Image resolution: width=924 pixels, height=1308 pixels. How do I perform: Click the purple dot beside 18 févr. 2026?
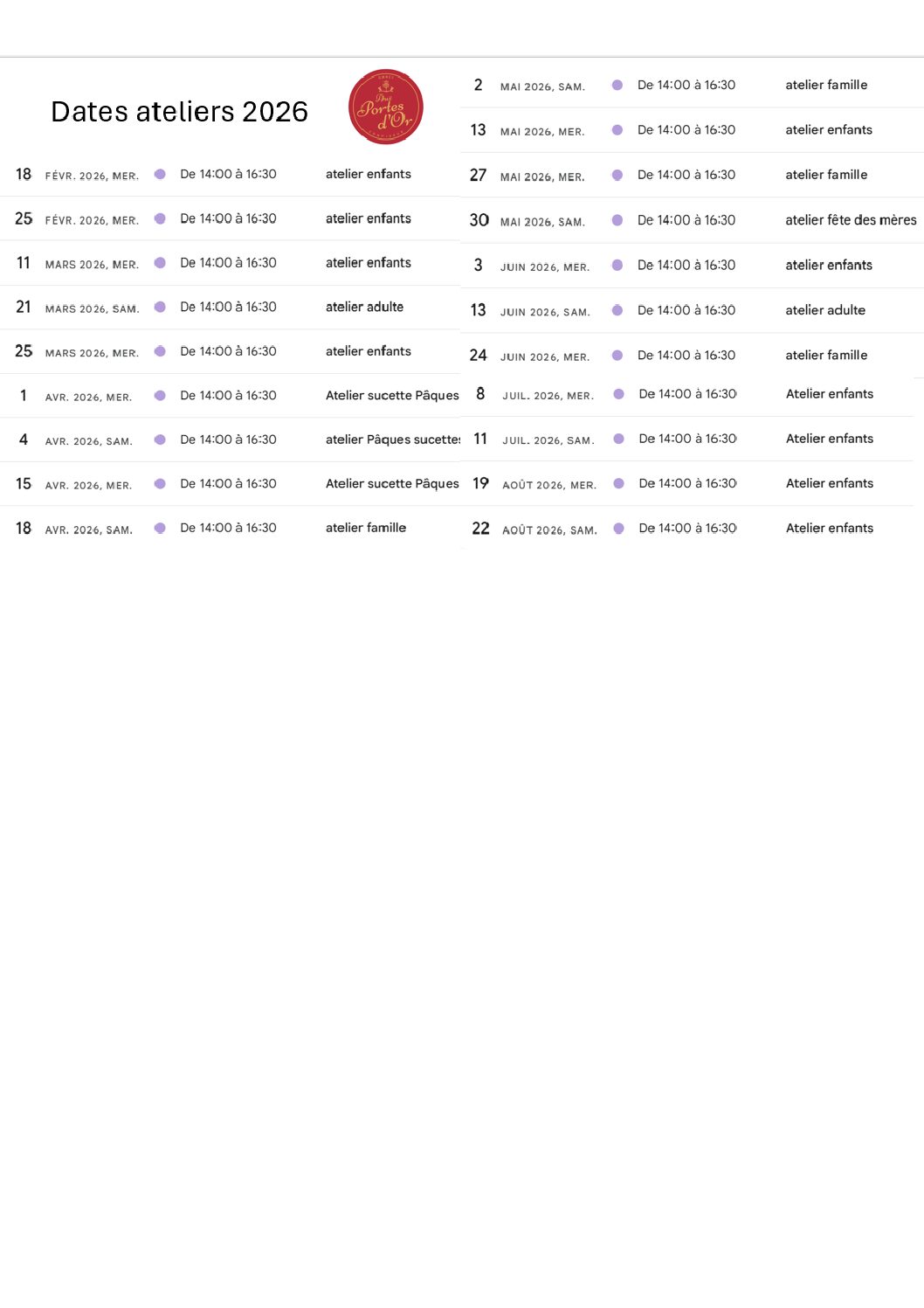click(x=160, y=174)
